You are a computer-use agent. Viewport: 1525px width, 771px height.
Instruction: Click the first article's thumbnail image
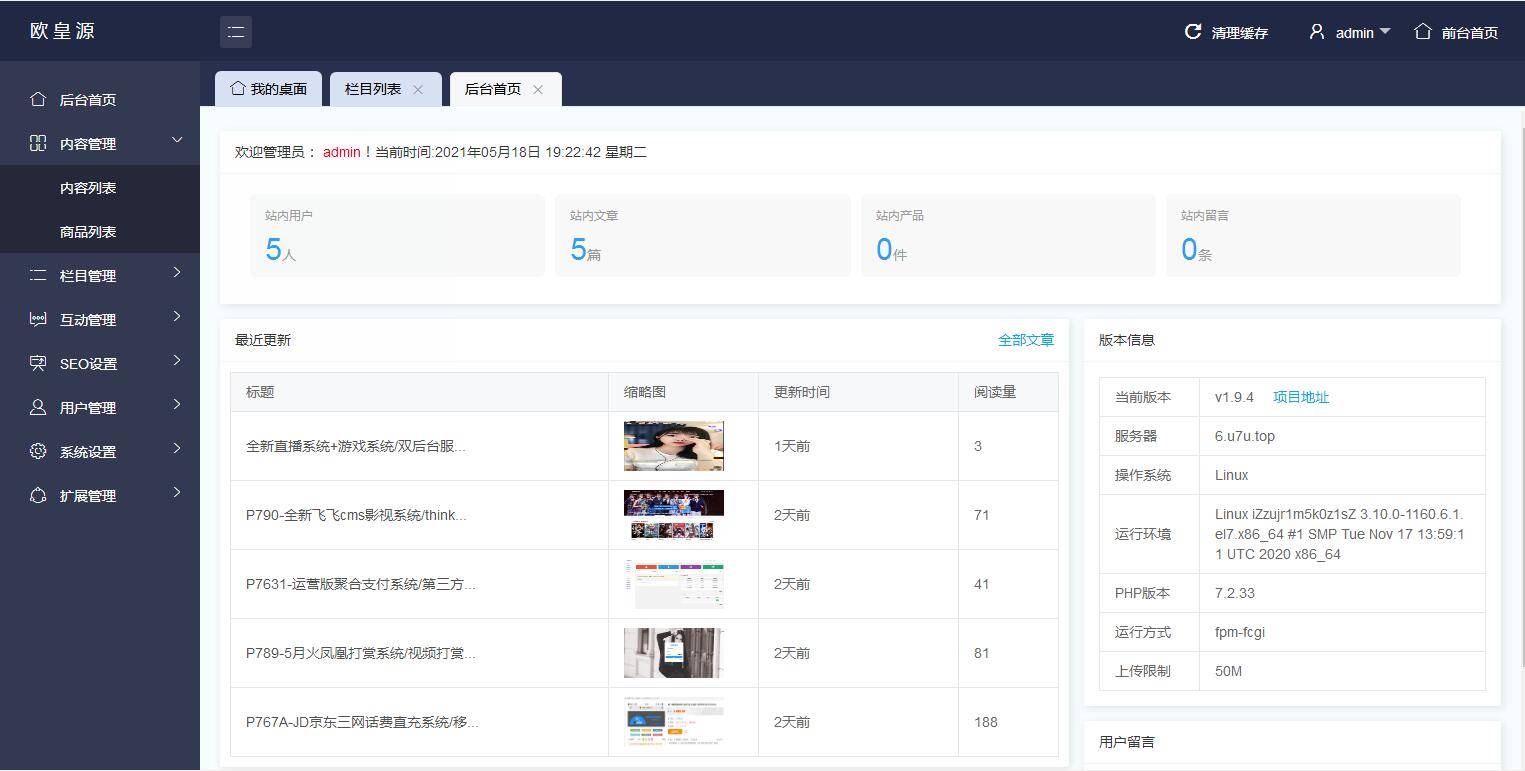674,445
